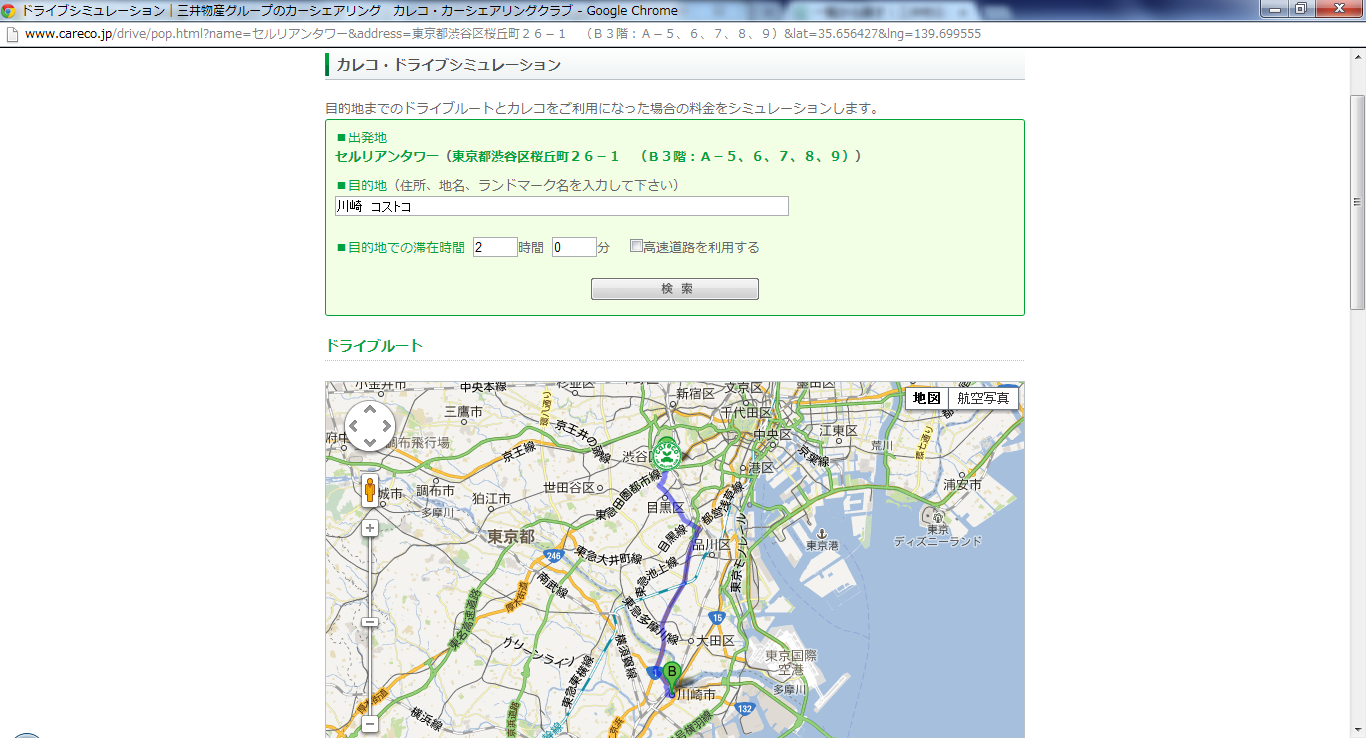Pan the map up with arrow control
The height and width of the screenshot is (738, 1366).
[x=370, y=410]
